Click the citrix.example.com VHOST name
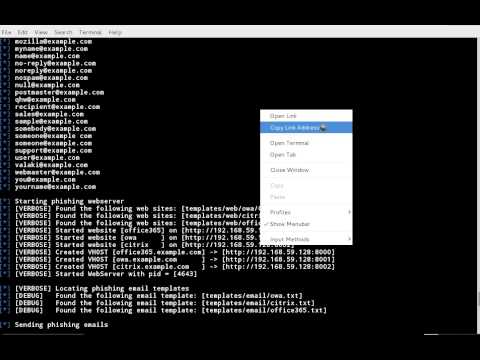The image size is (480, 360). 153,267
